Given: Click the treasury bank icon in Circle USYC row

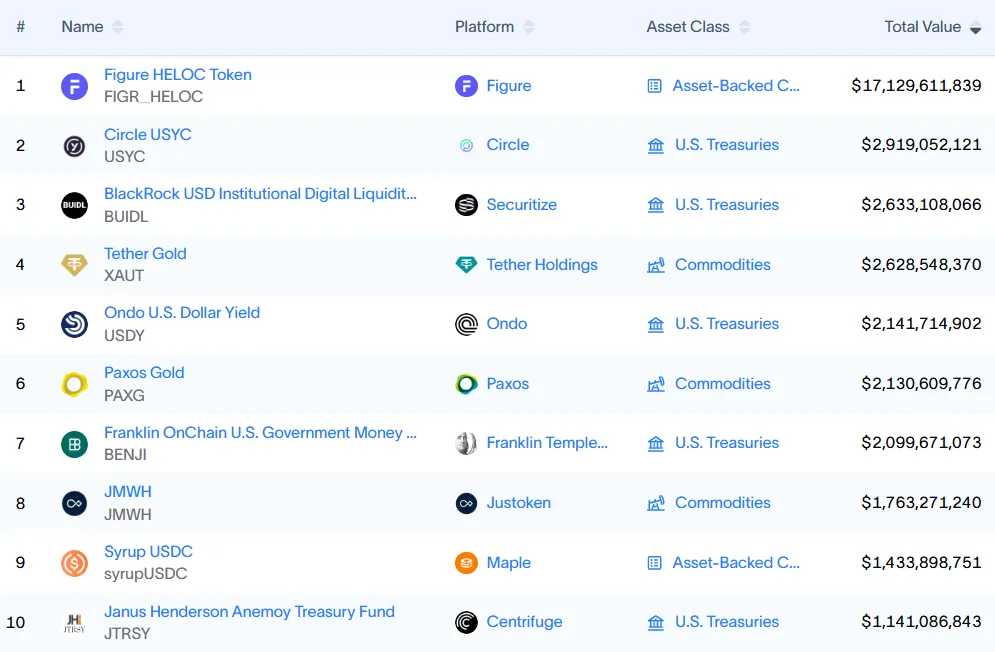Looking at the screenshot, I should (656, 146).
